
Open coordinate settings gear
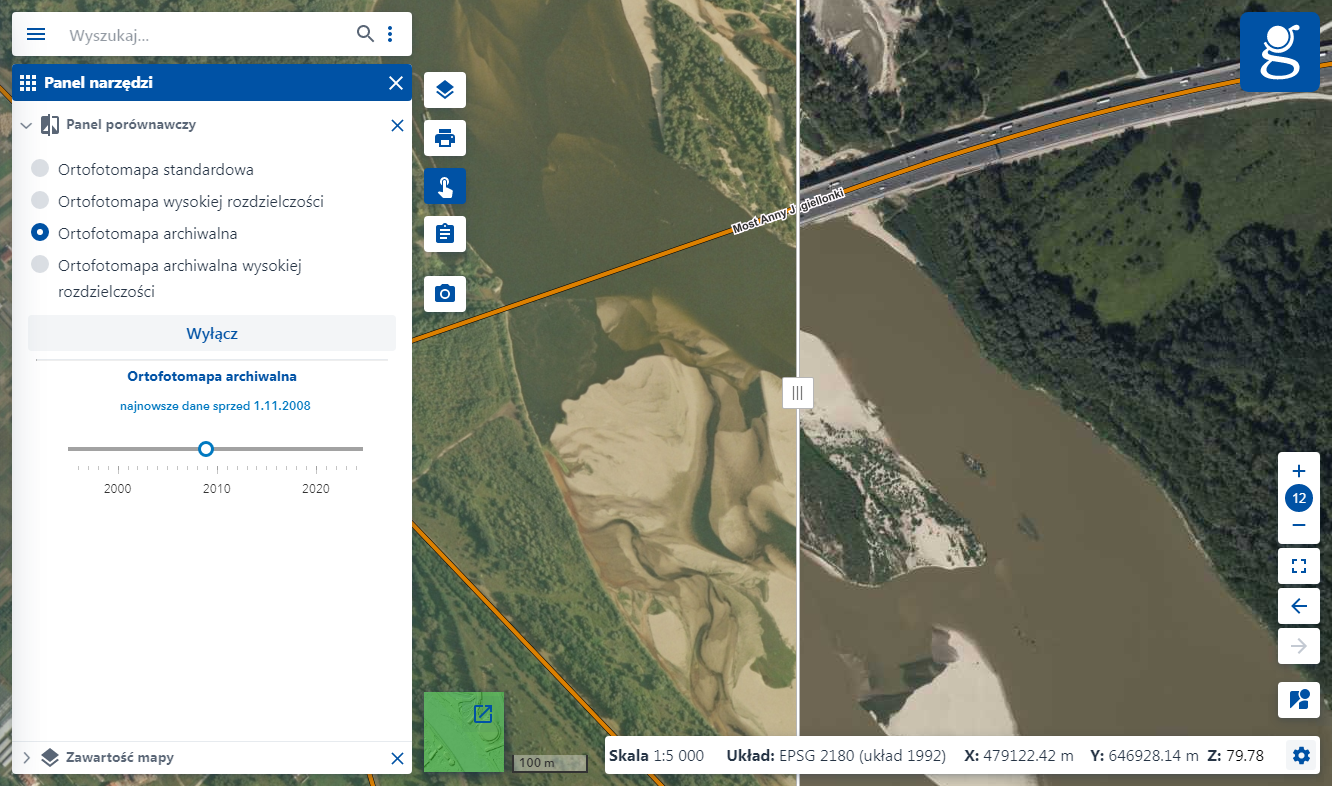pos(1301,755)
